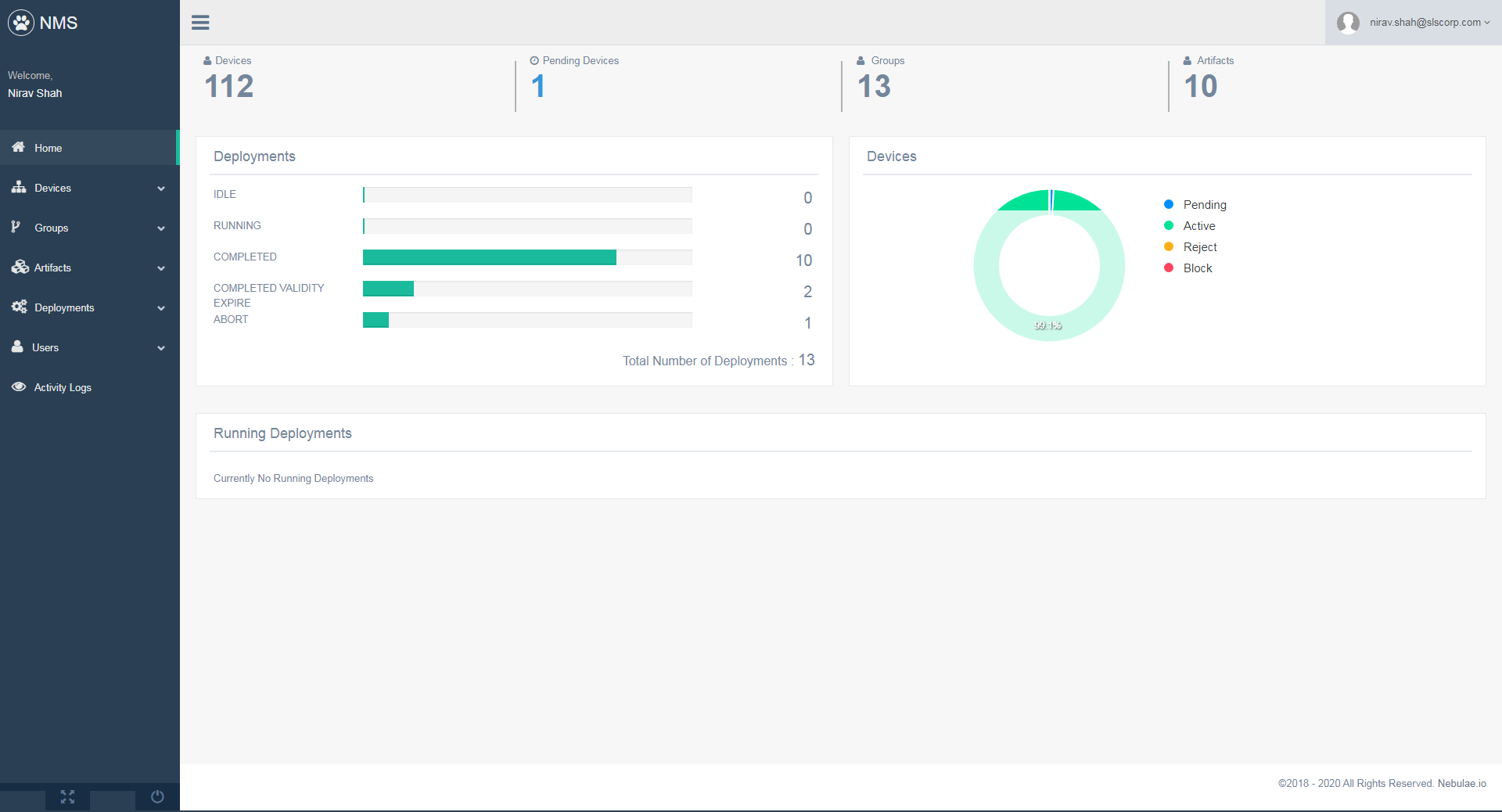Click the COMPLETED deployments progress bar
Viewport: 1502px width, 812px height.
coord(527,257)
